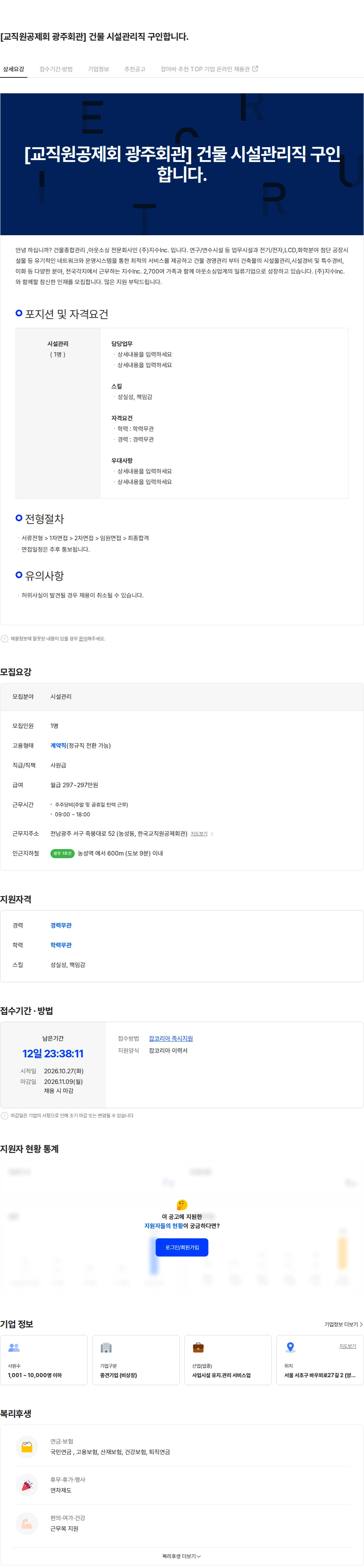The height and width of the screenshot is (1568, 364).
Task: Click the 로그인/회원가입 button
Action: 182,1247
